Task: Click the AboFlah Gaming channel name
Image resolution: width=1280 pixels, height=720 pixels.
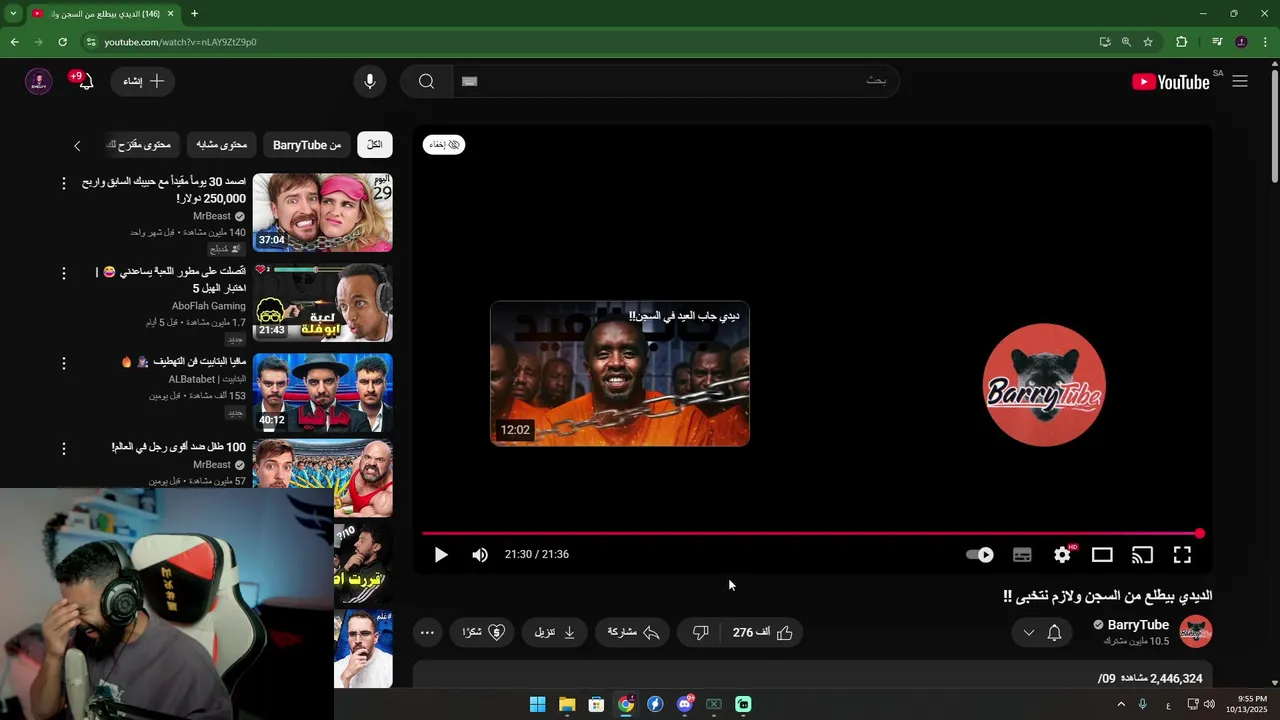Action: 208,306
